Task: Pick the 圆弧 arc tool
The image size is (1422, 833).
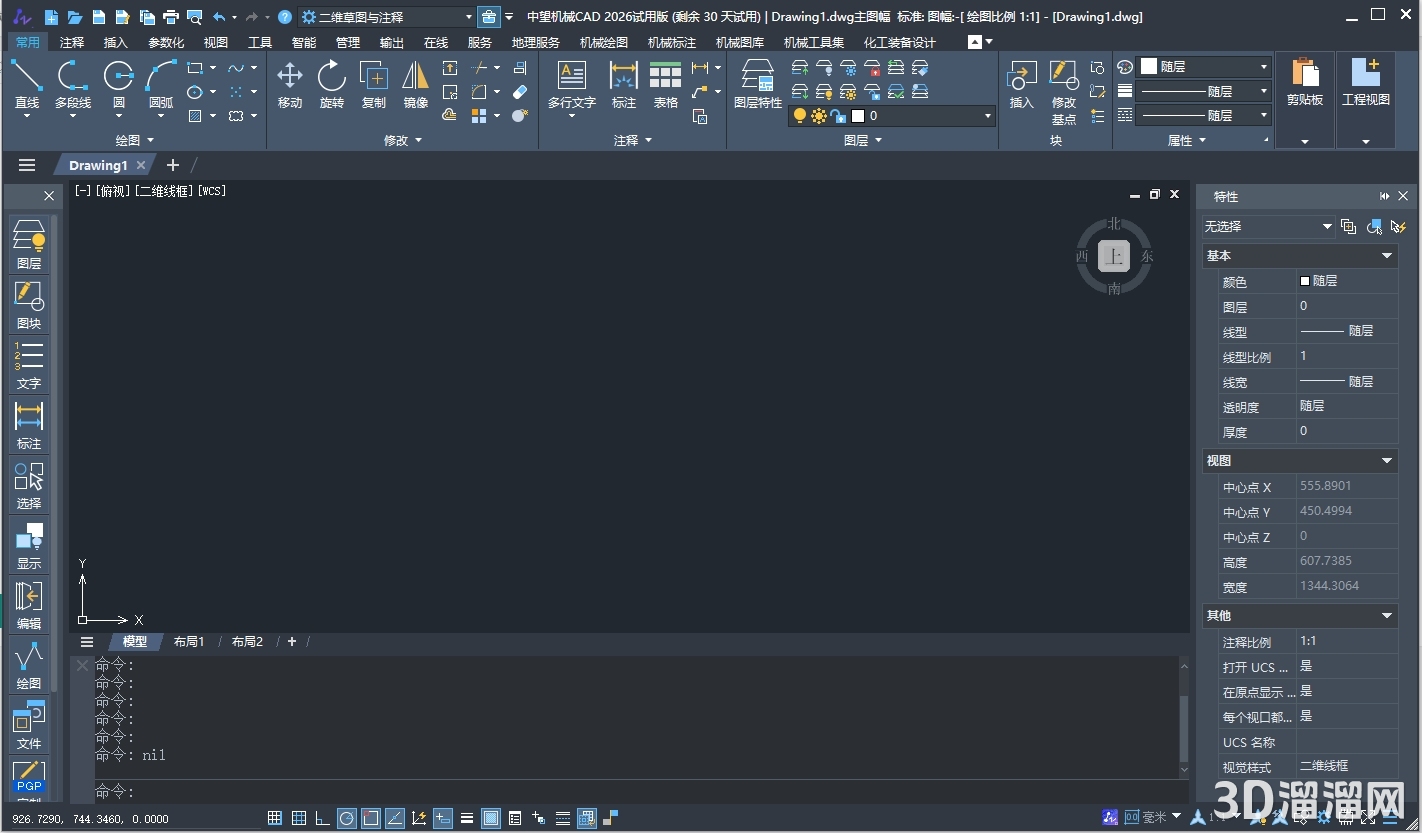Action: (161, 85)
